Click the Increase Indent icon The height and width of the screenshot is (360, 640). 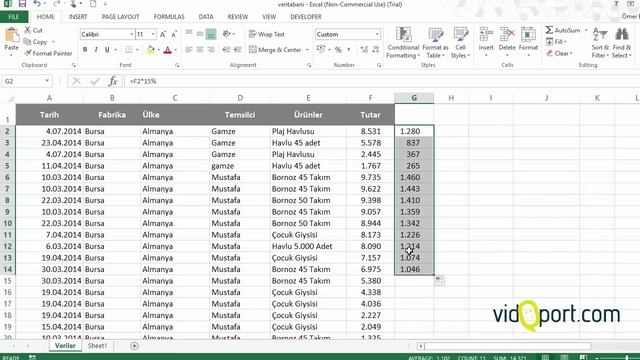(238, 50)
